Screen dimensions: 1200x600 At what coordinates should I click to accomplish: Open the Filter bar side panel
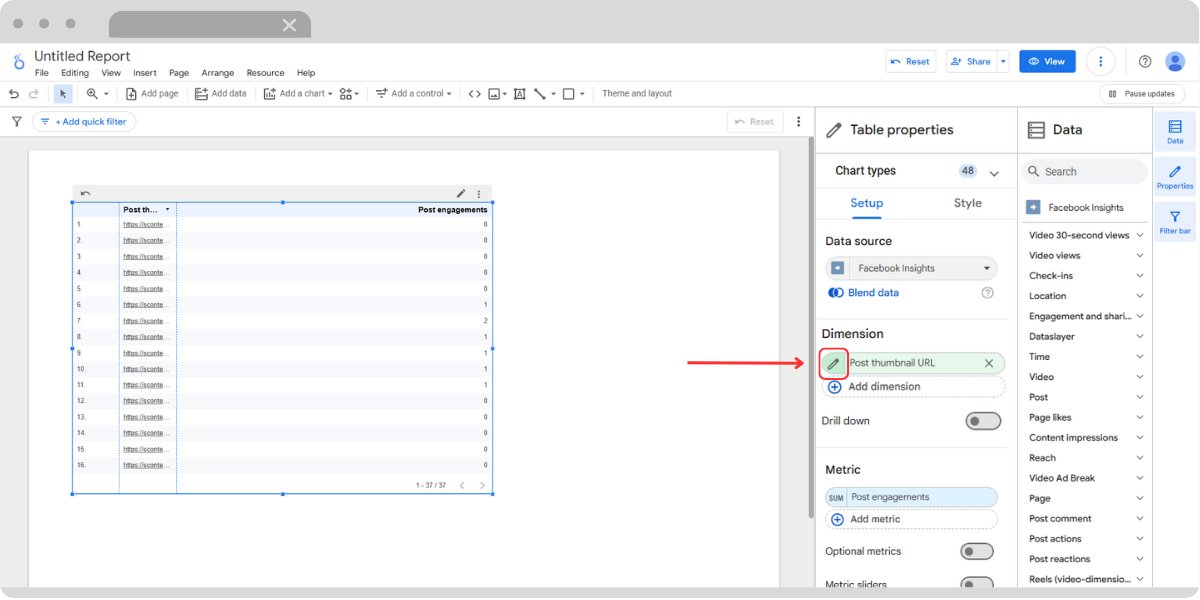point(1175,222)
